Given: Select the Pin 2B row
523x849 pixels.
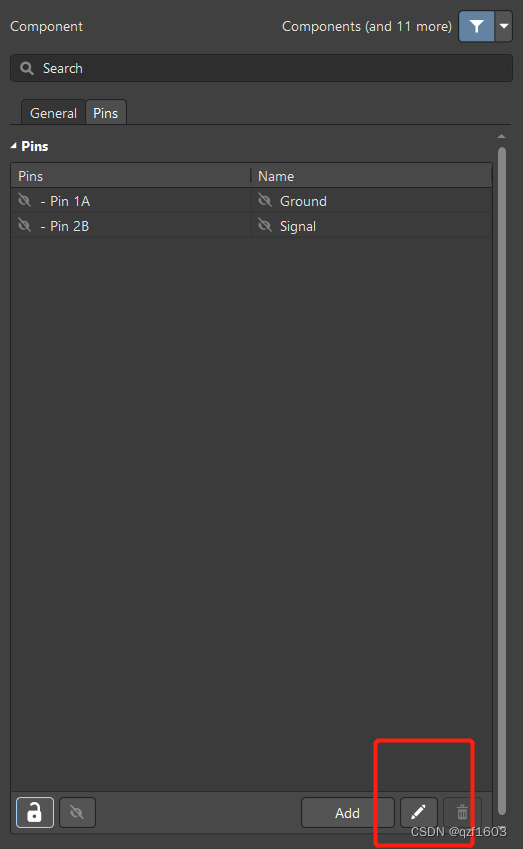Looking at the screenshot, I should [x=251, y=226].
